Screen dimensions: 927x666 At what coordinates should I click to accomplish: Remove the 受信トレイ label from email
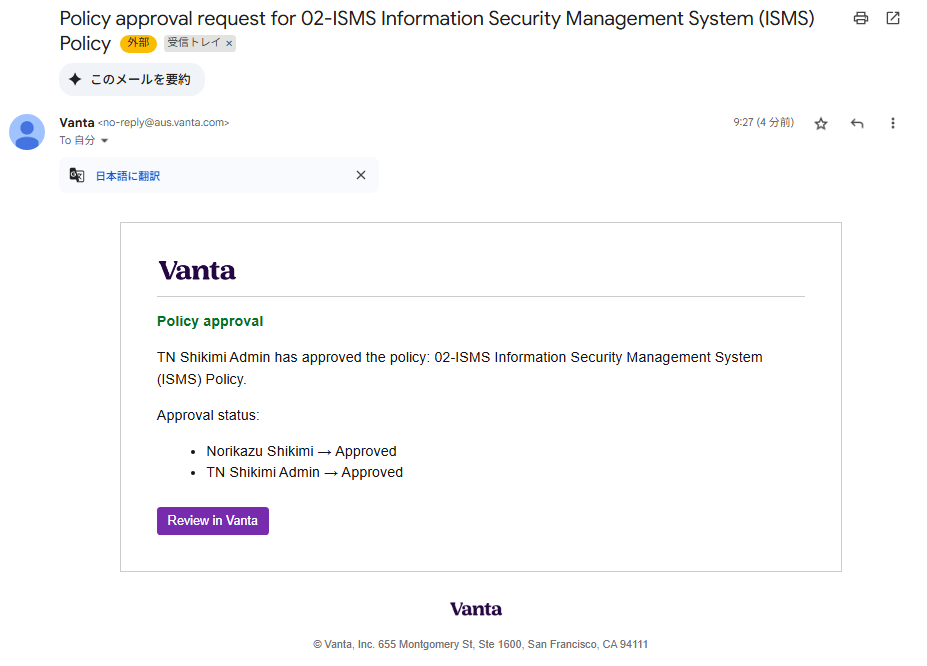pyautogui.click(x=229, y=44)
